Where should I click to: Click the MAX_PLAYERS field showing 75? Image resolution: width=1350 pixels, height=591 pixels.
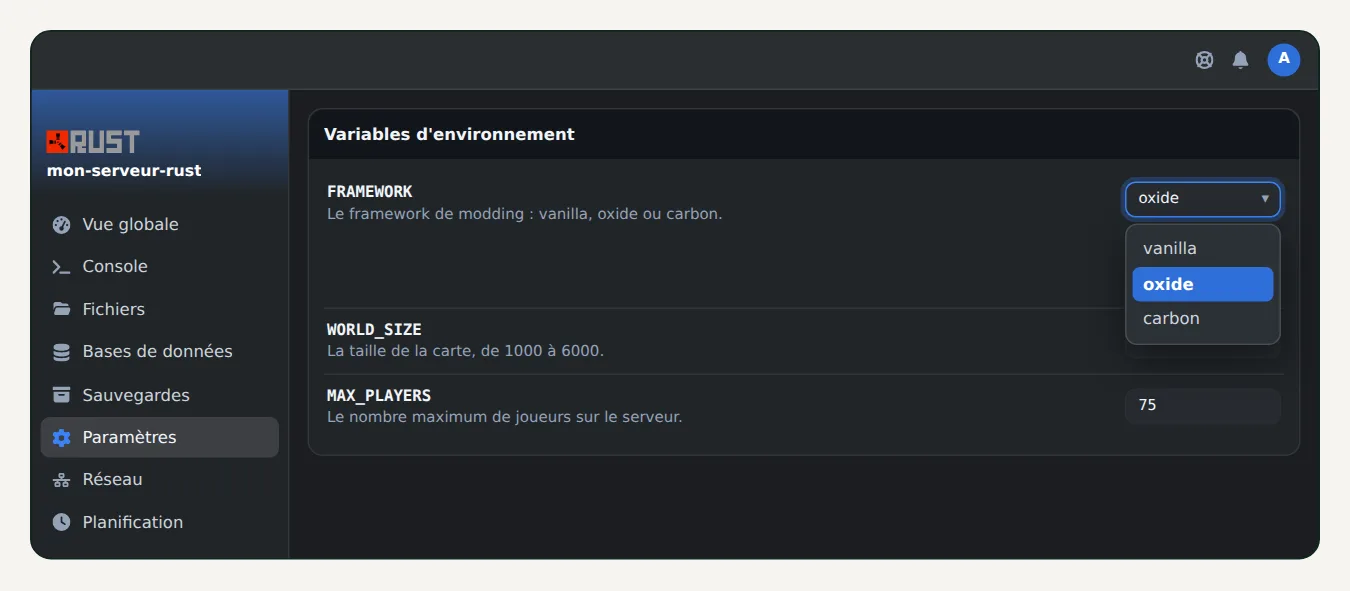point(1203,406)
